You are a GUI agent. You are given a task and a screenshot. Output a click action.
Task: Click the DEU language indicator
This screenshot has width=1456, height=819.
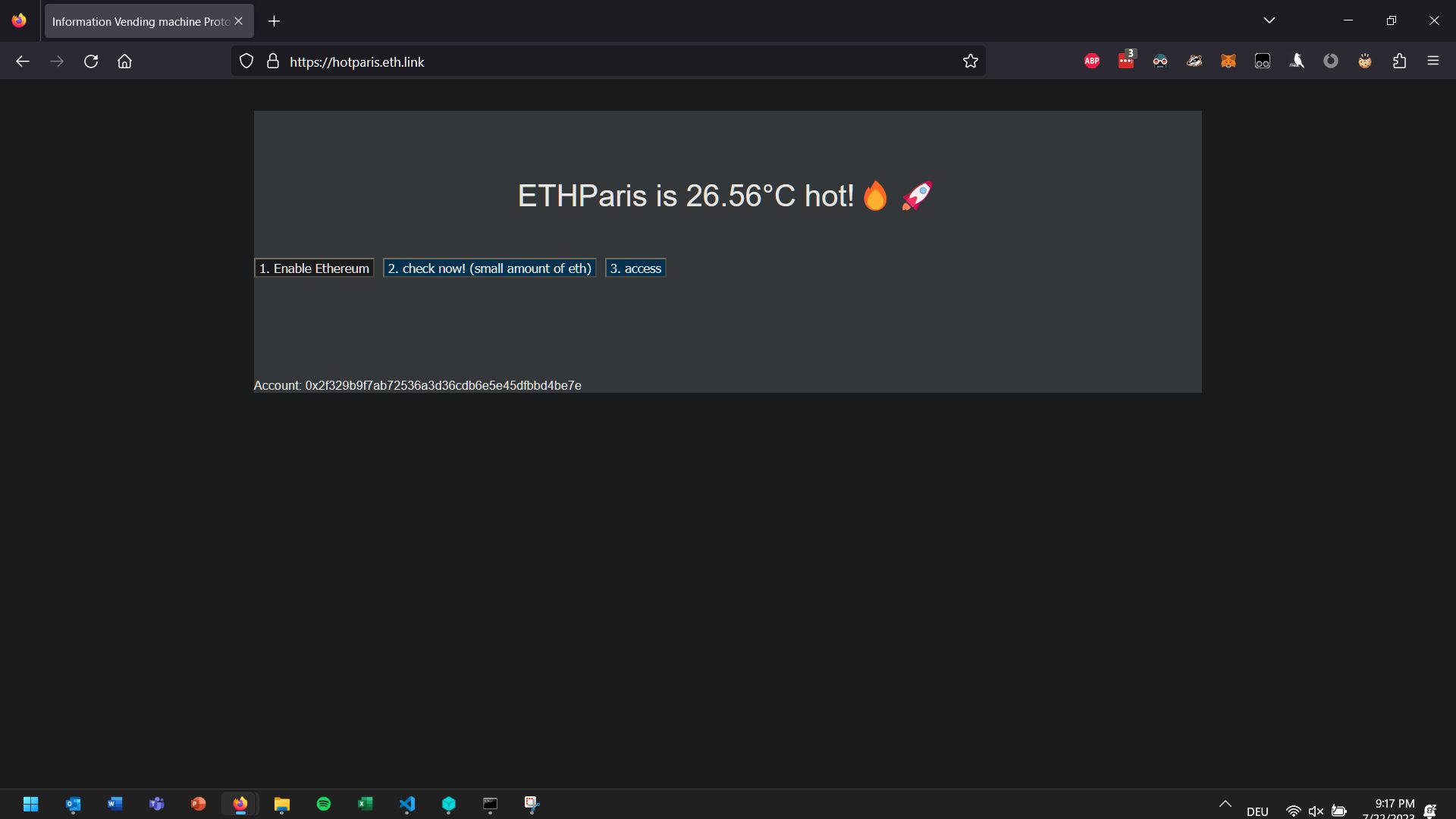(x=1257, y=811)
